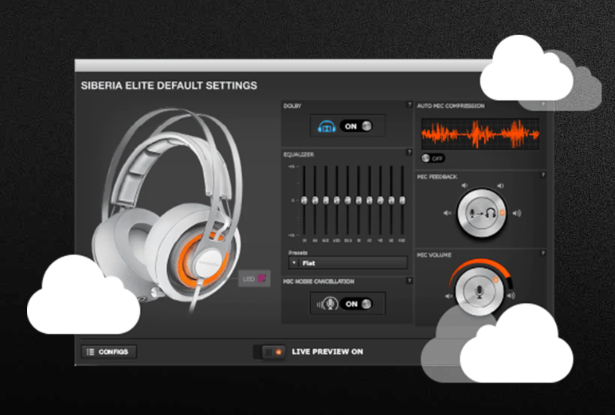
Task: Set mic feedback to muted speaker icon
Action: pos(448,213)
